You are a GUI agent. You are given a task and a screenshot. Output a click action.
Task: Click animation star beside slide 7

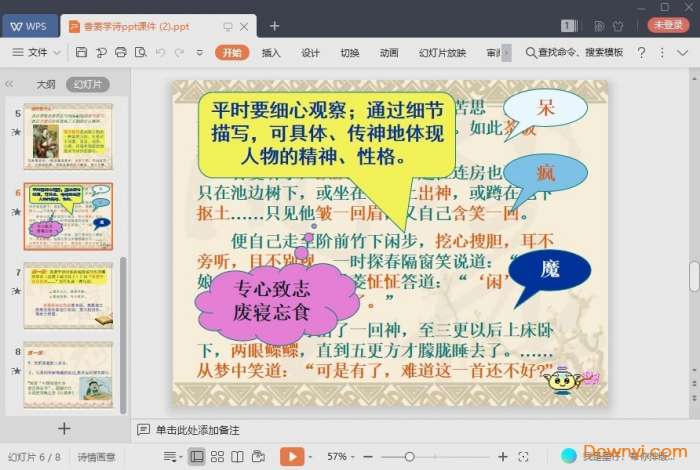coord(17,291)
